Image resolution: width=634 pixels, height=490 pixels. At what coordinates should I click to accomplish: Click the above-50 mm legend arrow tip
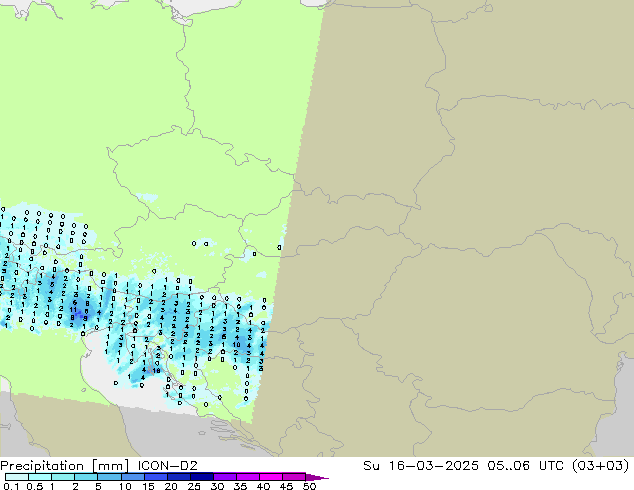pos(317,477)
